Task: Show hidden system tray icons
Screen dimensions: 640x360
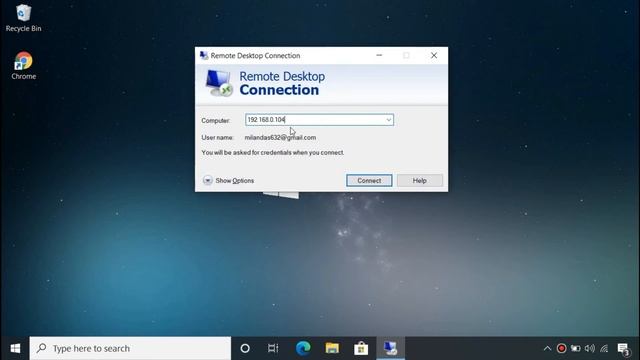Action: tap(547, 348)
